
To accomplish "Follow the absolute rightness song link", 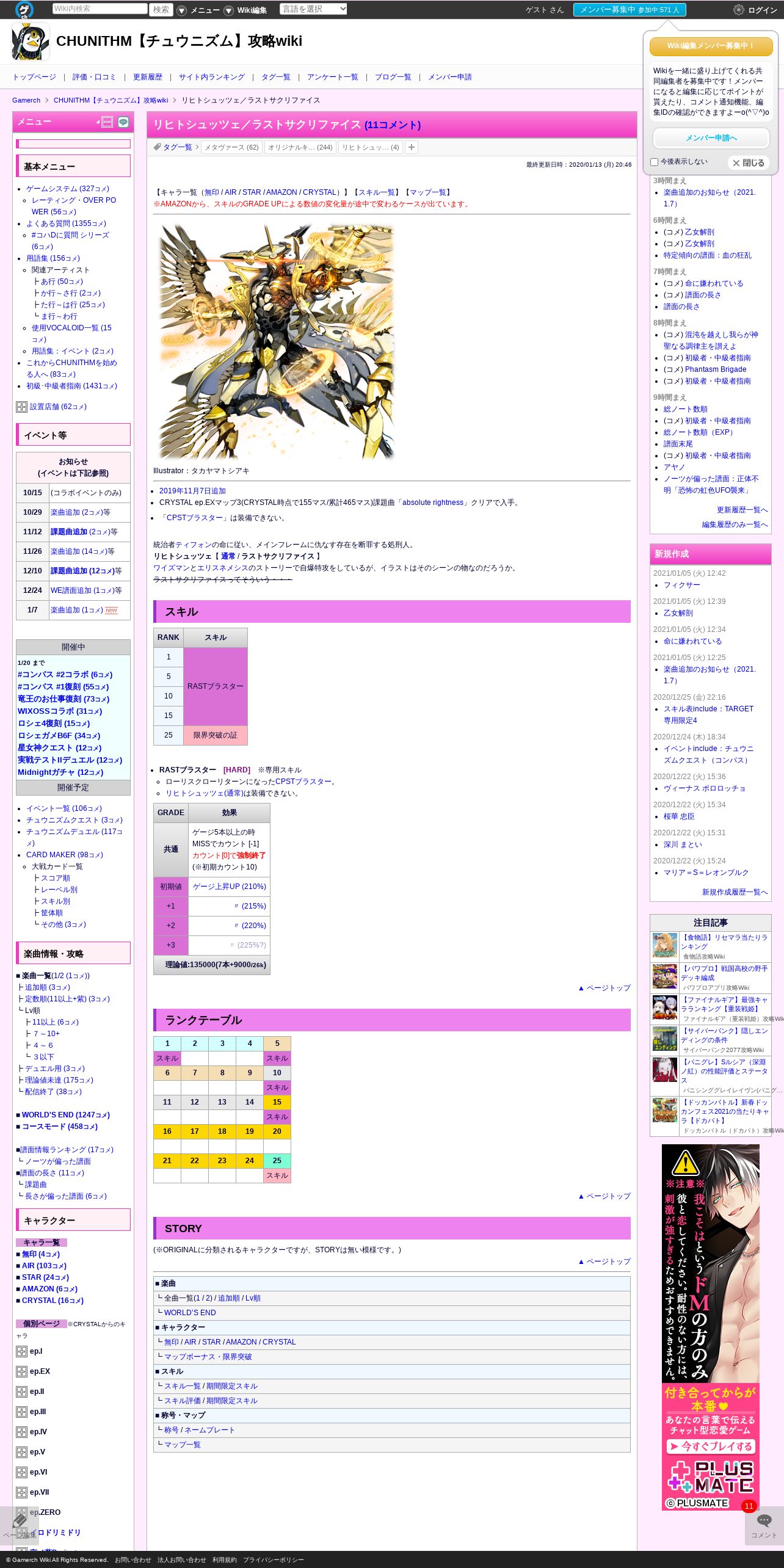I will click(x=433, y=503).
